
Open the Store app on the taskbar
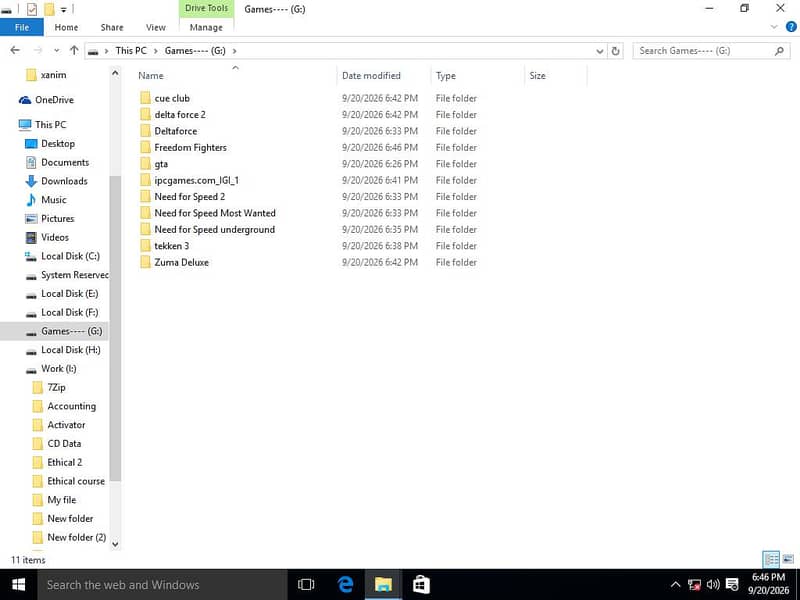tap(421, 585)
